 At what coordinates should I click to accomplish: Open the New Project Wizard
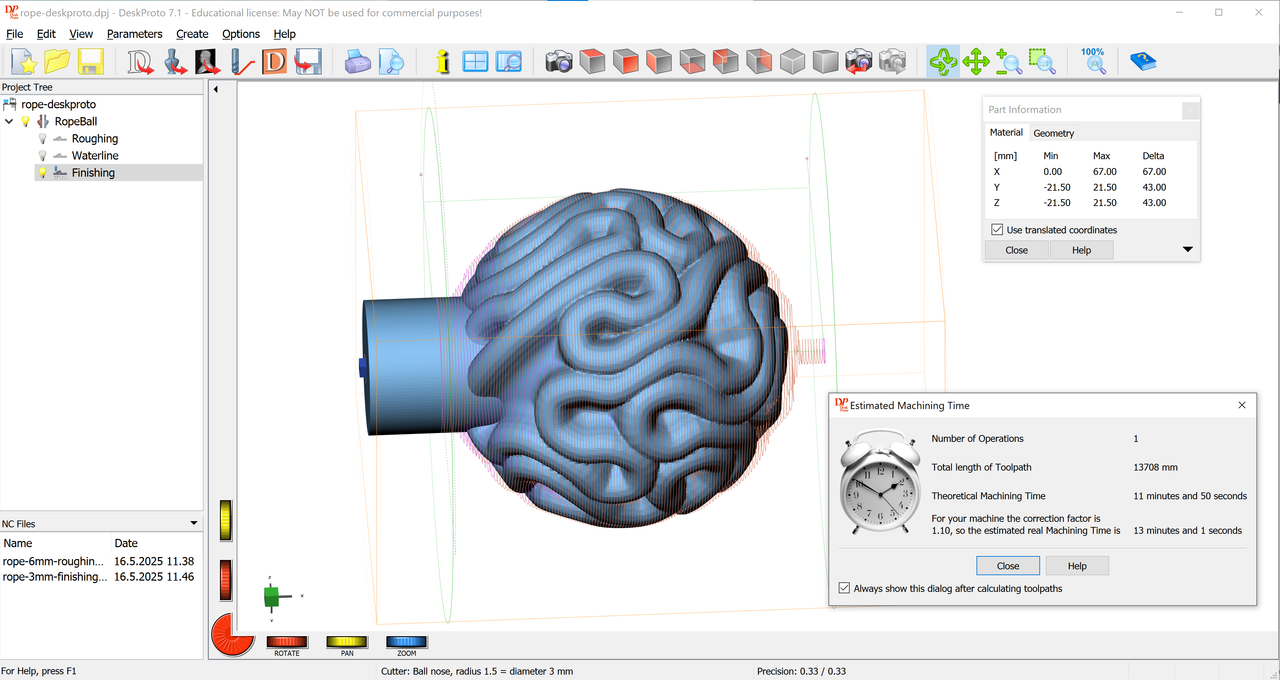[22, 61]
